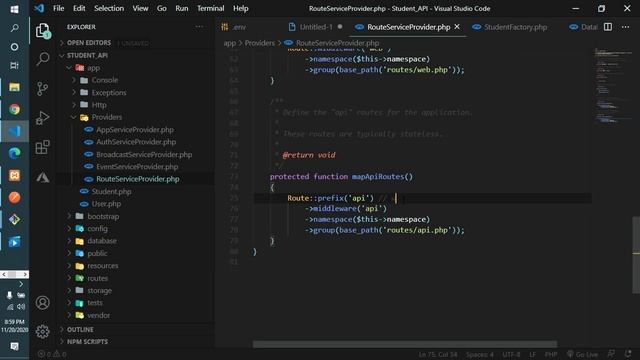Open the File menu
Image resolution: width=640 pixels, height=360 pixels.
click(58, 8)
